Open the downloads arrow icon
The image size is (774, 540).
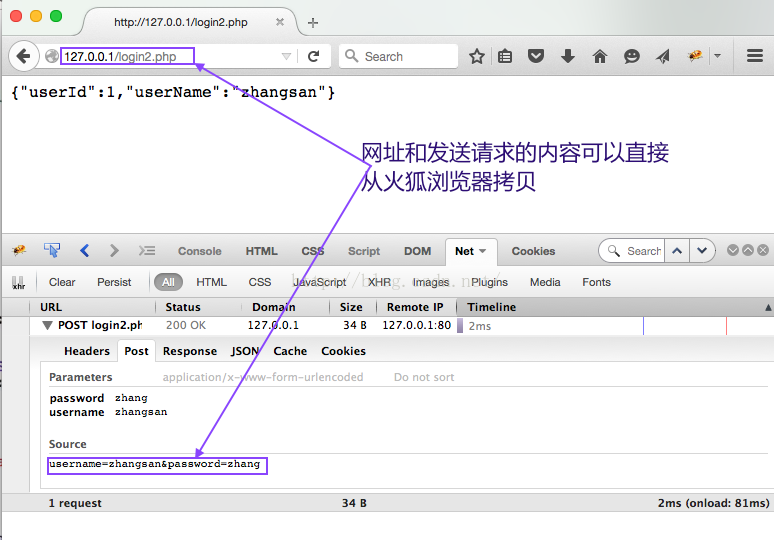pos(568,56)
